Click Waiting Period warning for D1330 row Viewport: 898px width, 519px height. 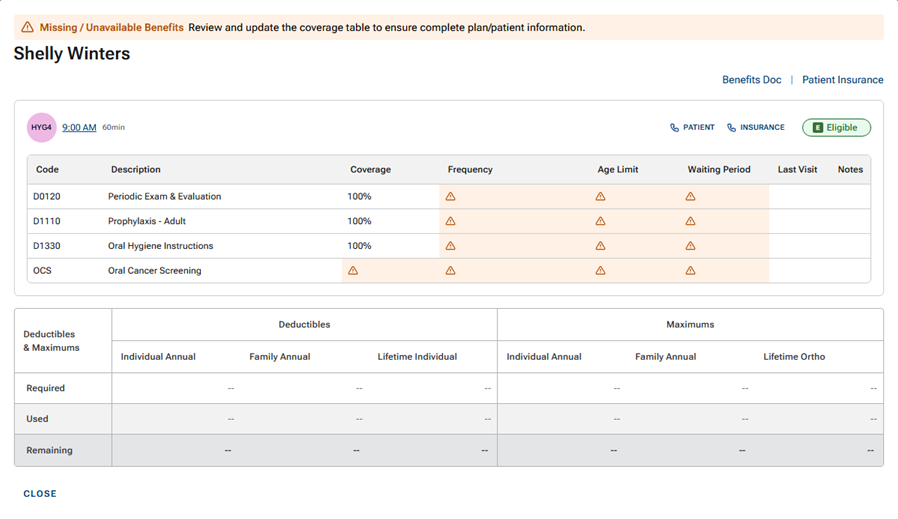click(690, 246)
